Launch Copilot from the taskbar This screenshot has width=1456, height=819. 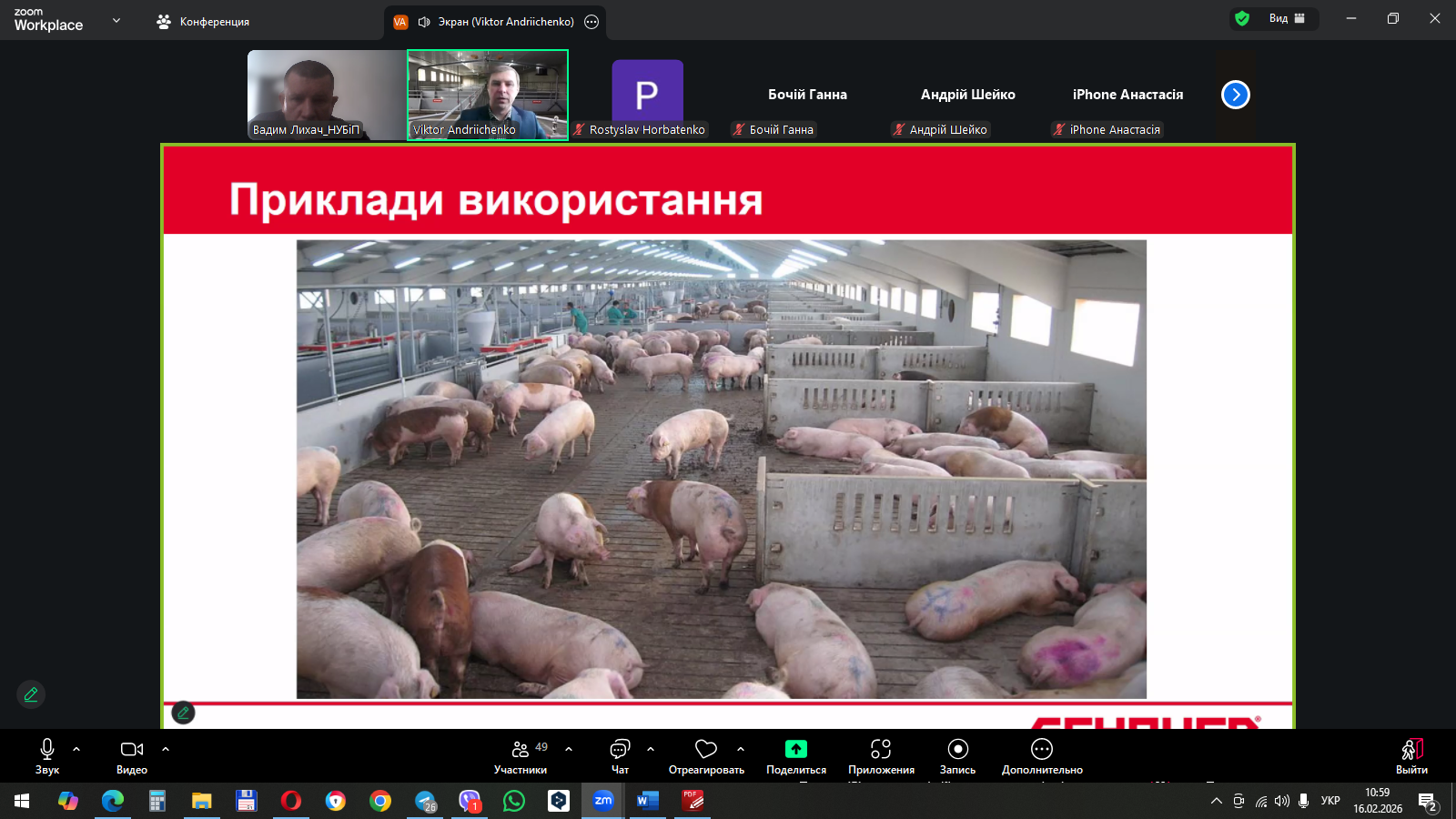[67, 801]
